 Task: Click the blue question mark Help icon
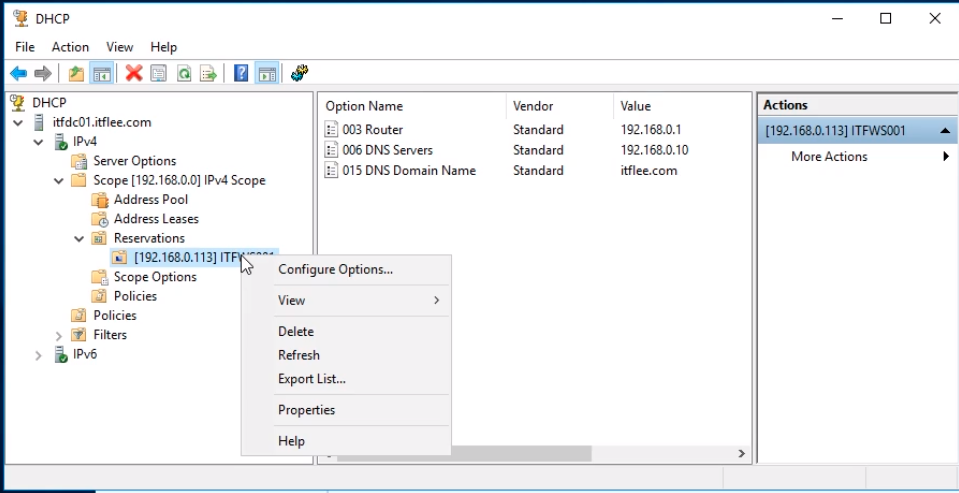(x=241, y=74)
